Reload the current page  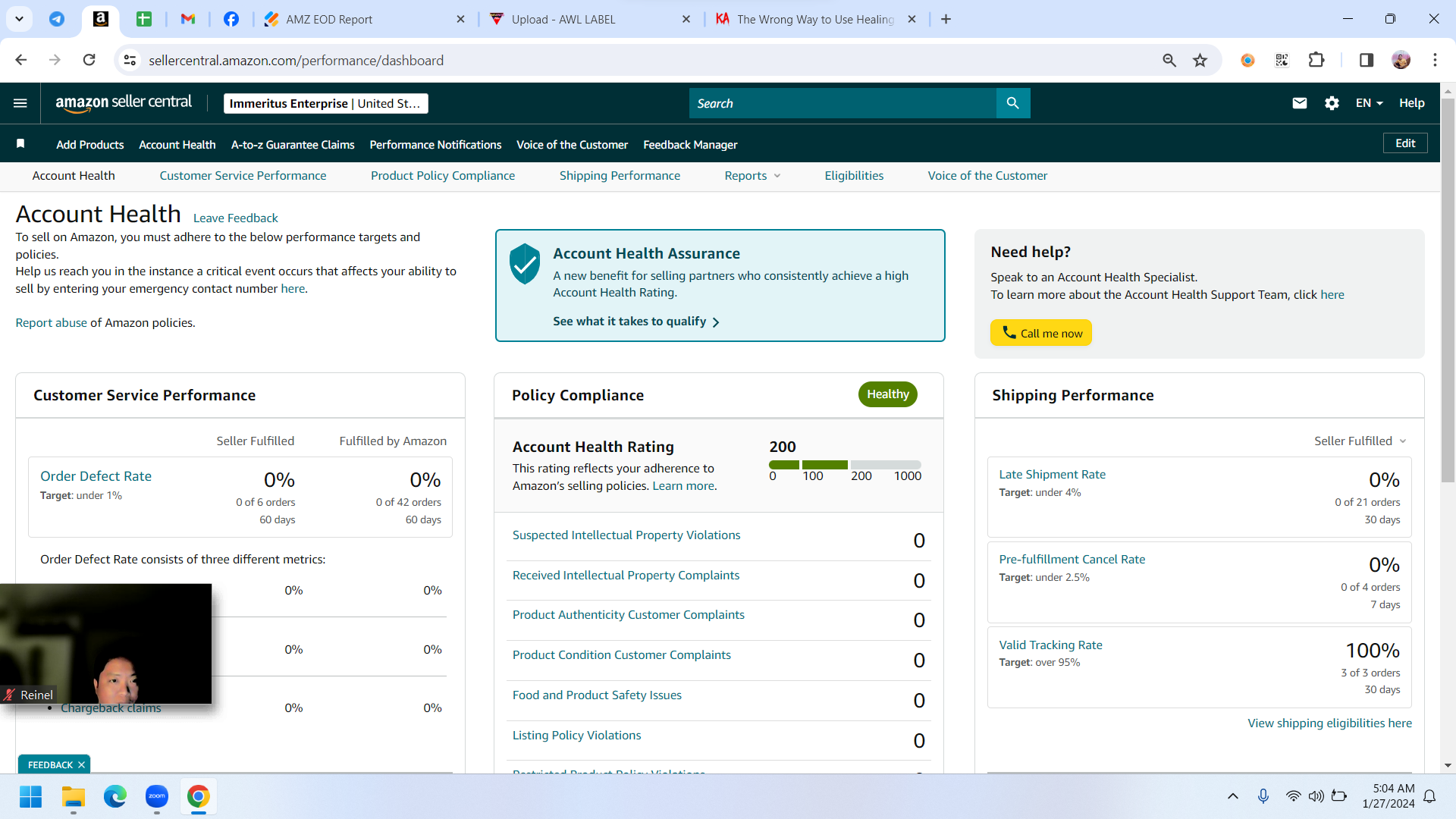coord(89,60)
